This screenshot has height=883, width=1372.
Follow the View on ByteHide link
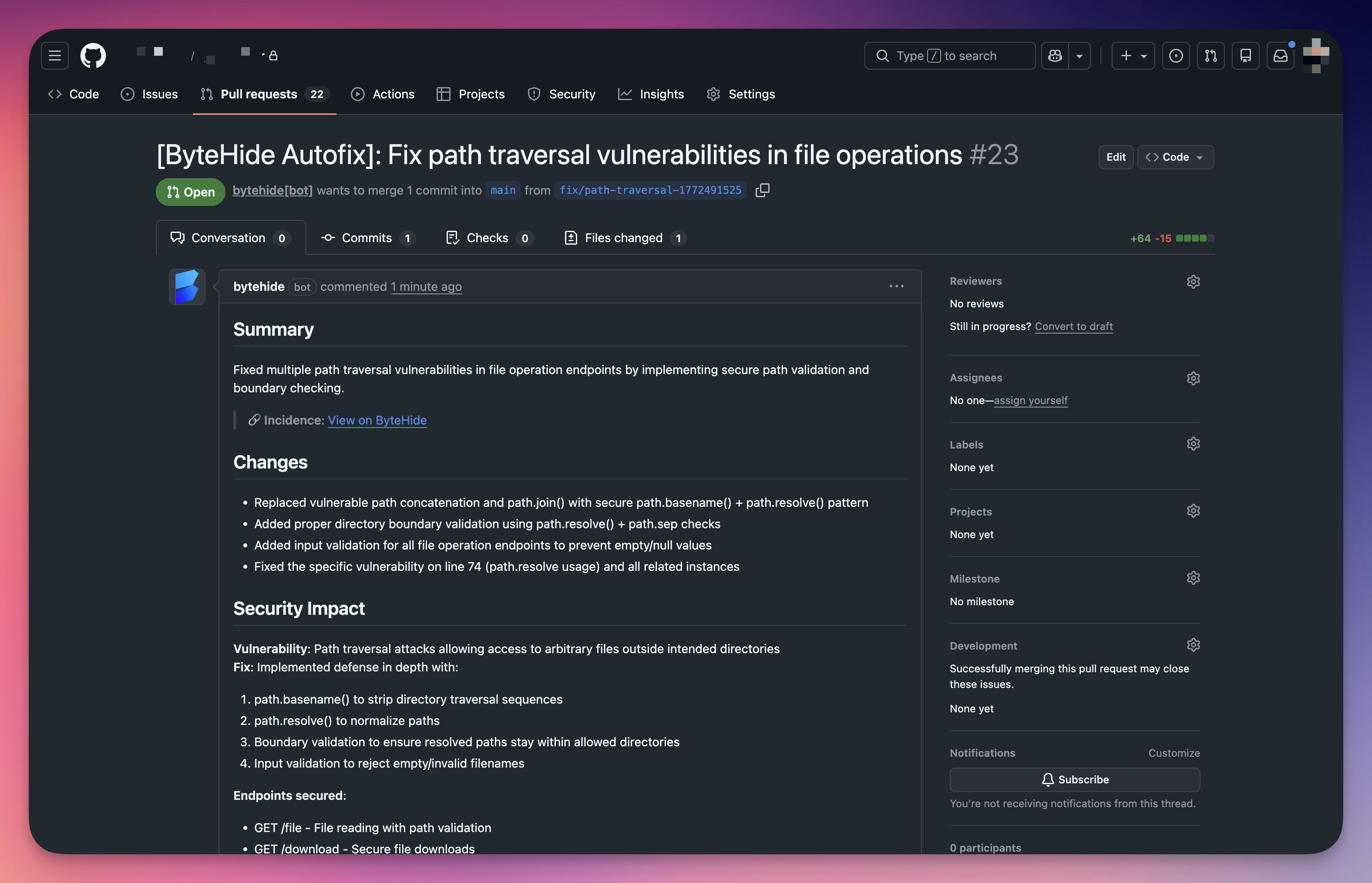(x=377, y=420)
